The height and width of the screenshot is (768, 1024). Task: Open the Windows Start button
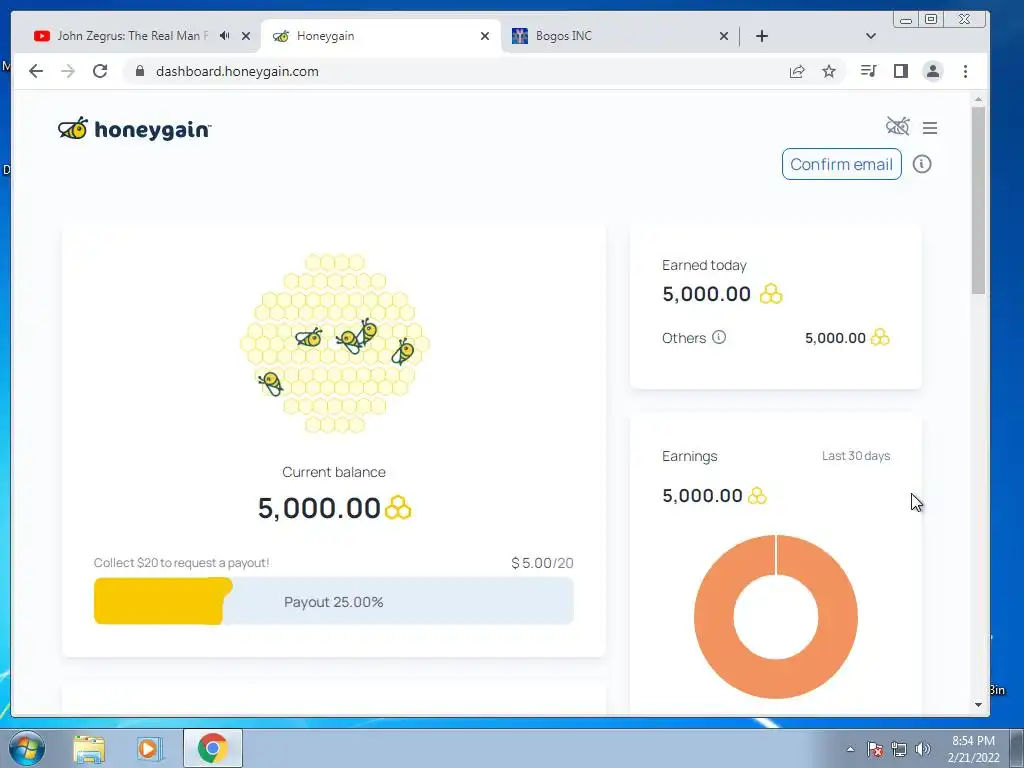click(x=27, y=748)
